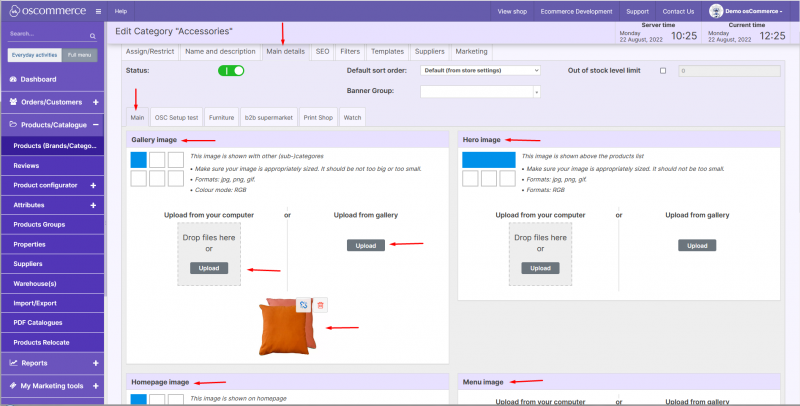This screenshot has height=406, width=800.
Task: Open Dashboard from the sidebar
Action: click(x=38, y=78)
